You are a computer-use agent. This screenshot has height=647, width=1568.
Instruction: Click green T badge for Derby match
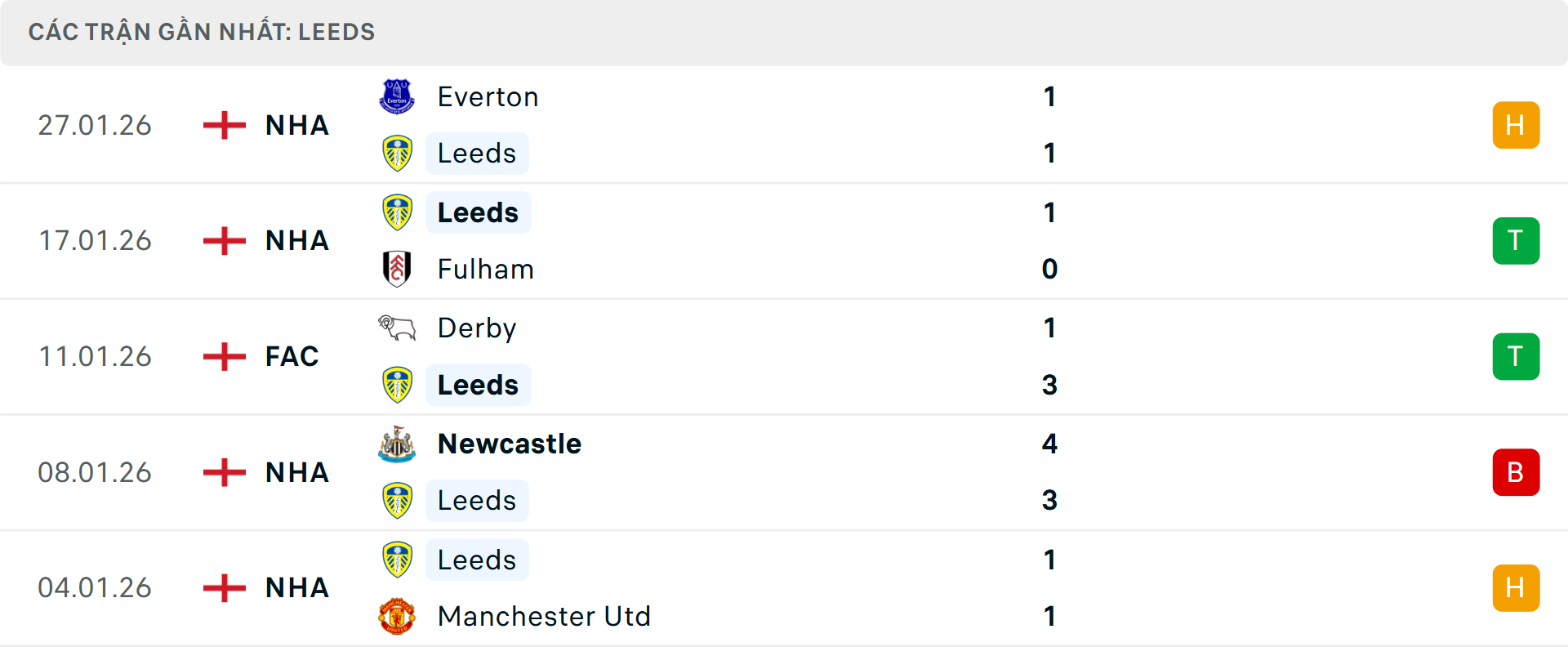click(1516, 357)
